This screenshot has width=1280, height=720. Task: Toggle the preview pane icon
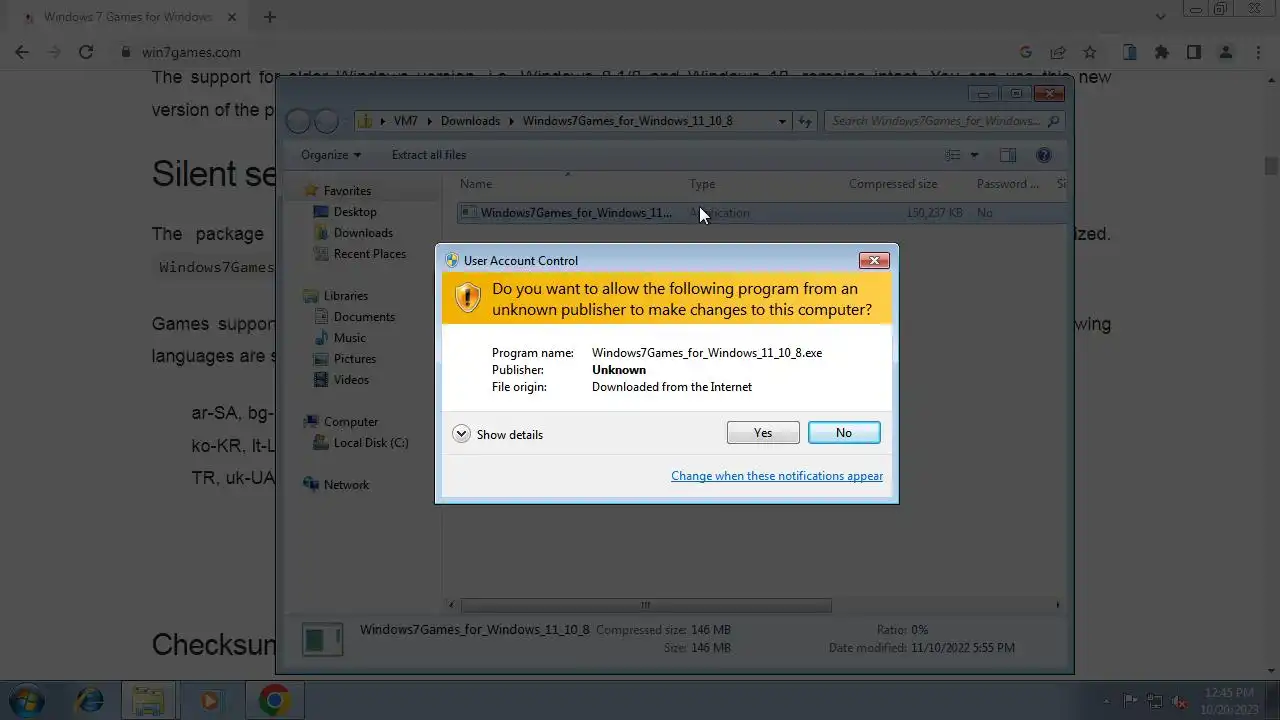tap(1008, 155)
